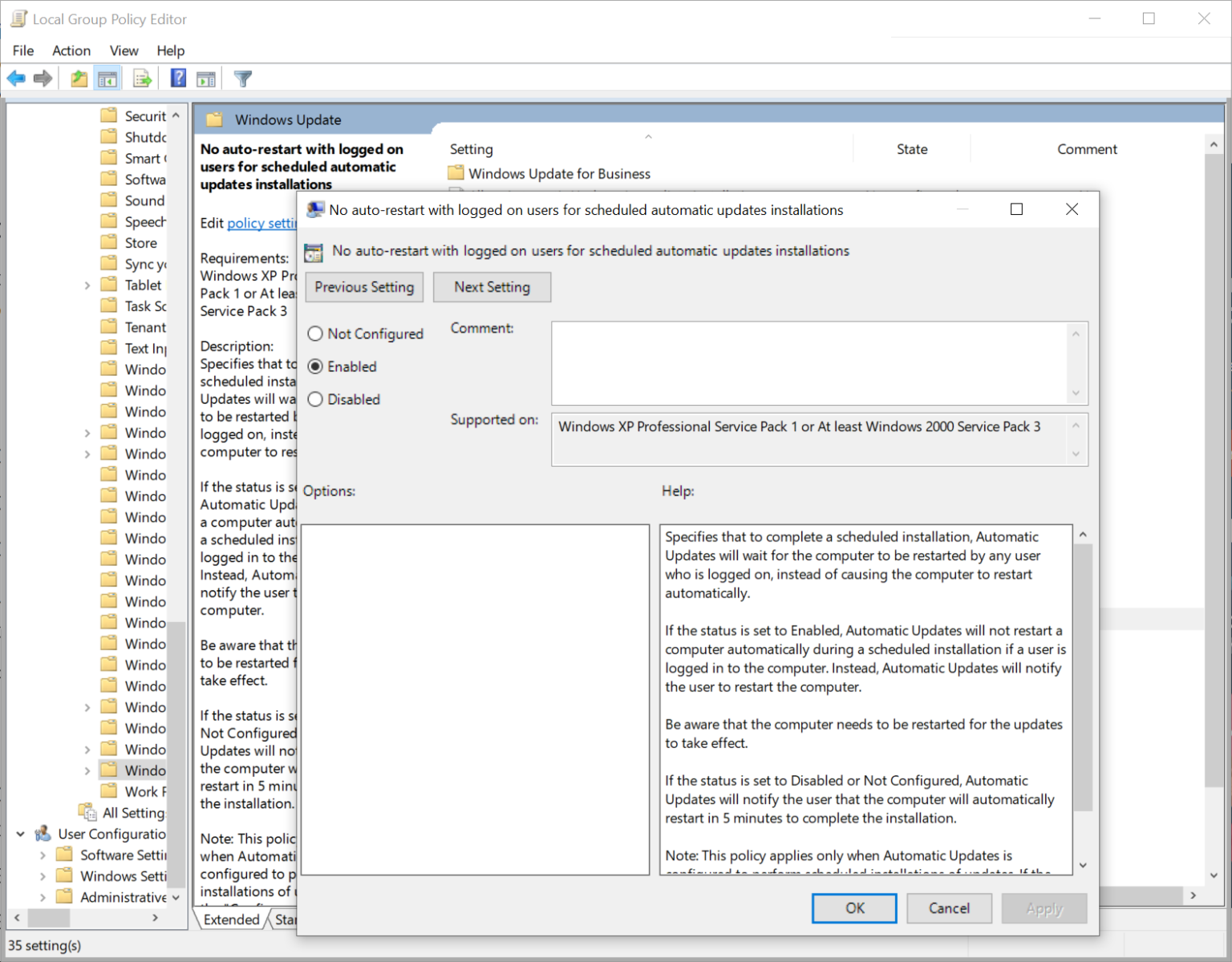Toggle Show/Hide Action Pane icon
The image size is (1232, 962).
click(206, 79)
